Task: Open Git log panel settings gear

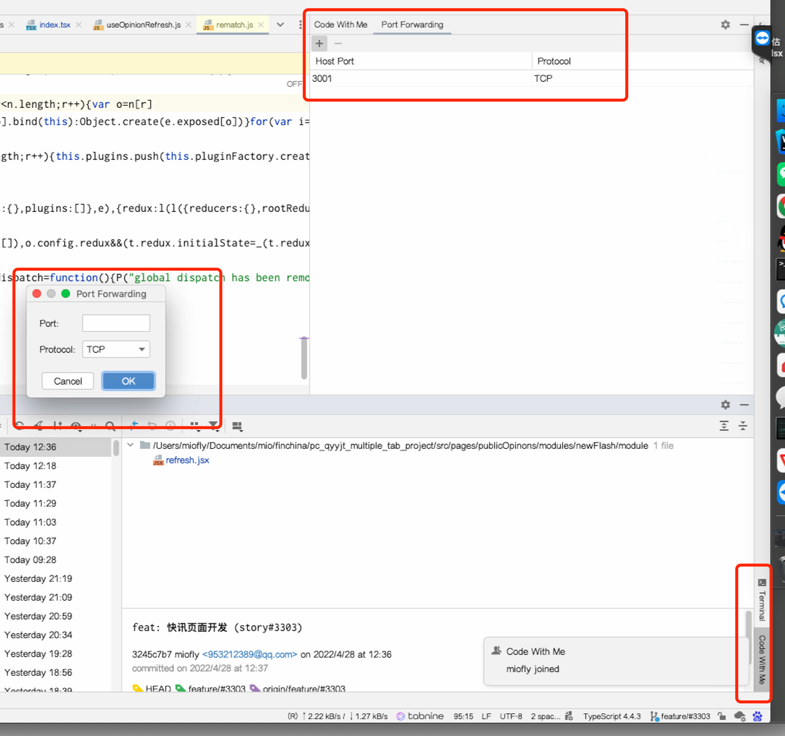Action: click(725, 405)
